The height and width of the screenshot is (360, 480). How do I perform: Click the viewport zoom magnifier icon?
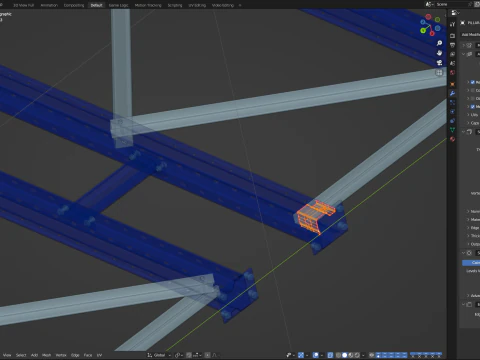pos(439,43)
